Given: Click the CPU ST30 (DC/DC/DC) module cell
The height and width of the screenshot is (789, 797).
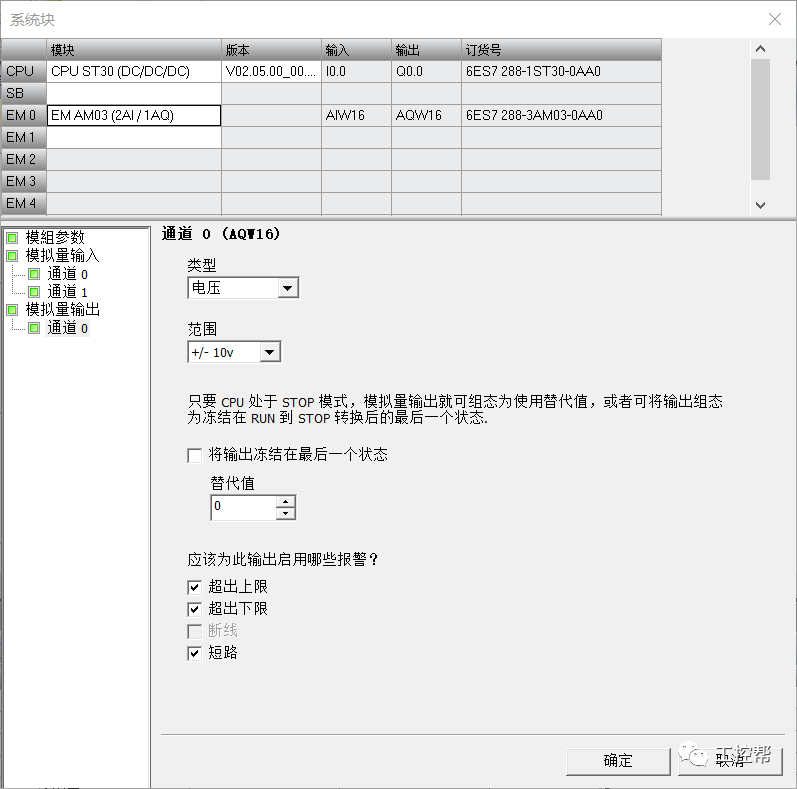Looking at the screenshot, I should [x=134, y=71].
